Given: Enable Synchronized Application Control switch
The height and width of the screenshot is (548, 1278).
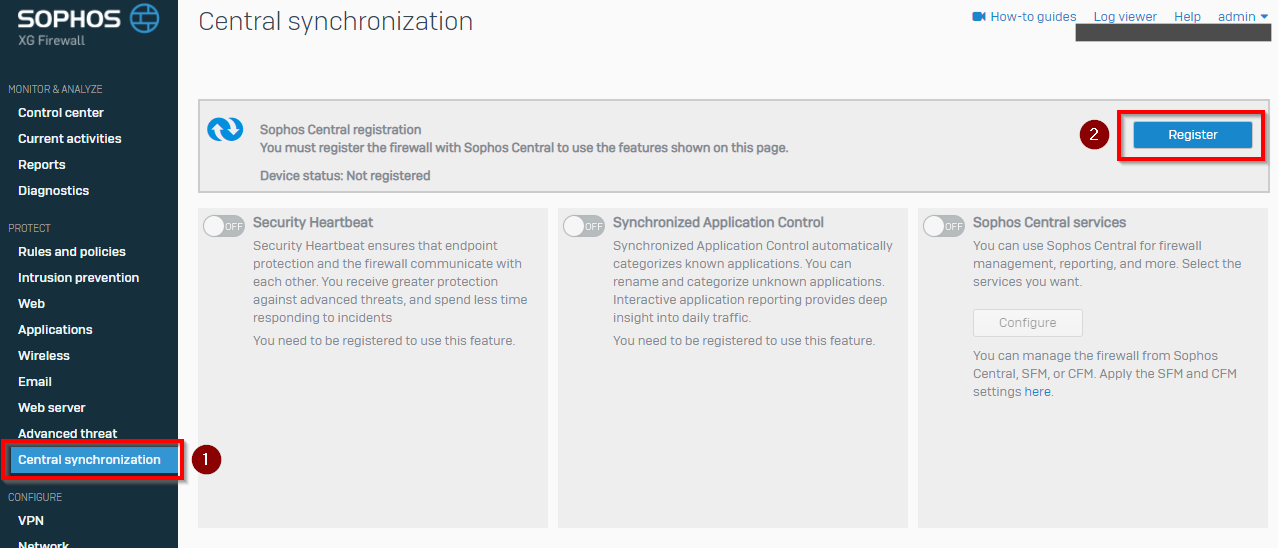Looking at the screenshot, I should (x=584, y=226).
